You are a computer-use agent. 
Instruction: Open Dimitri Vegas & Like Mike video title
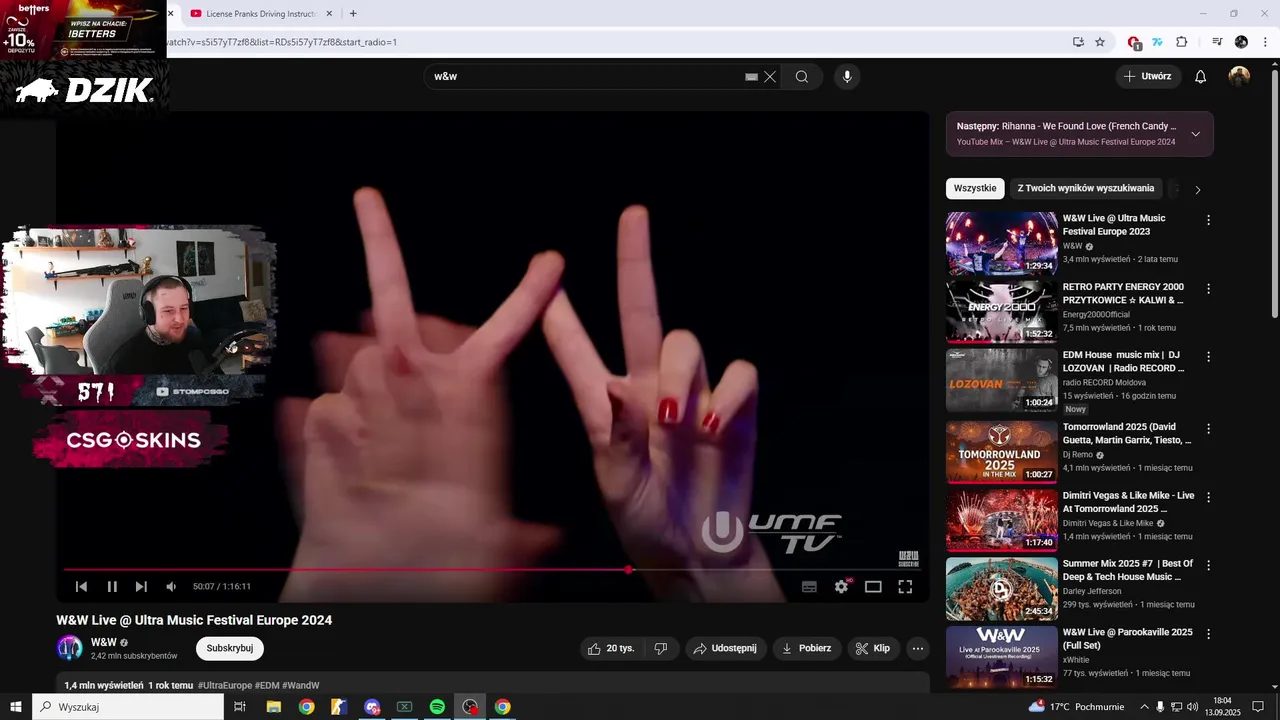click(x=1128, y=502)
